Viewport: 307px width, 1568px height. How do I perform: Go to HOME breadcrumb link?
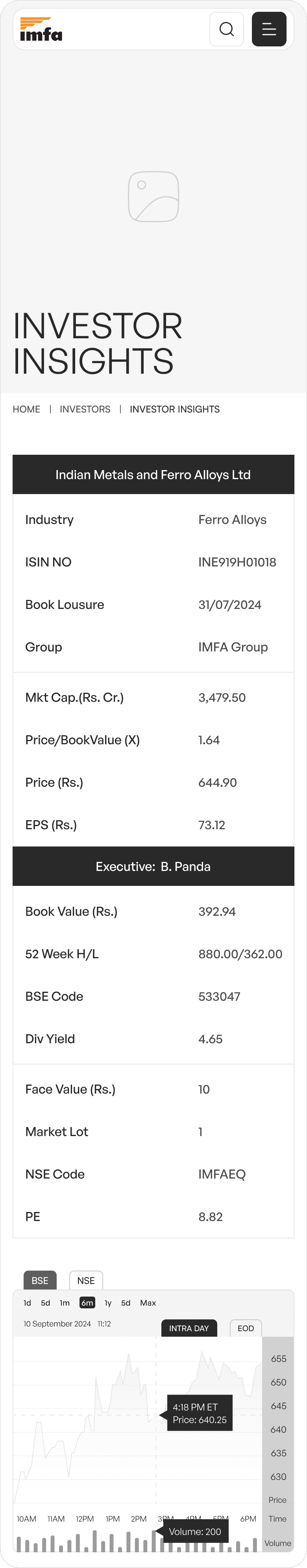(x=26, y=409)
